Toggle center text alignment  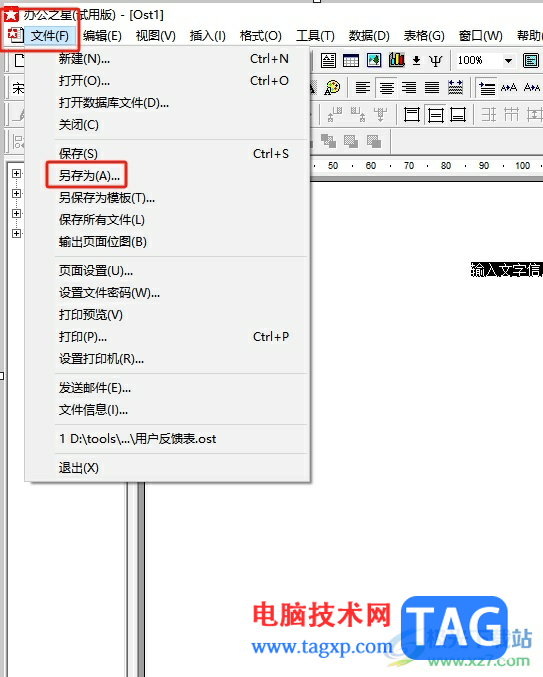click(x=386, y=88)
